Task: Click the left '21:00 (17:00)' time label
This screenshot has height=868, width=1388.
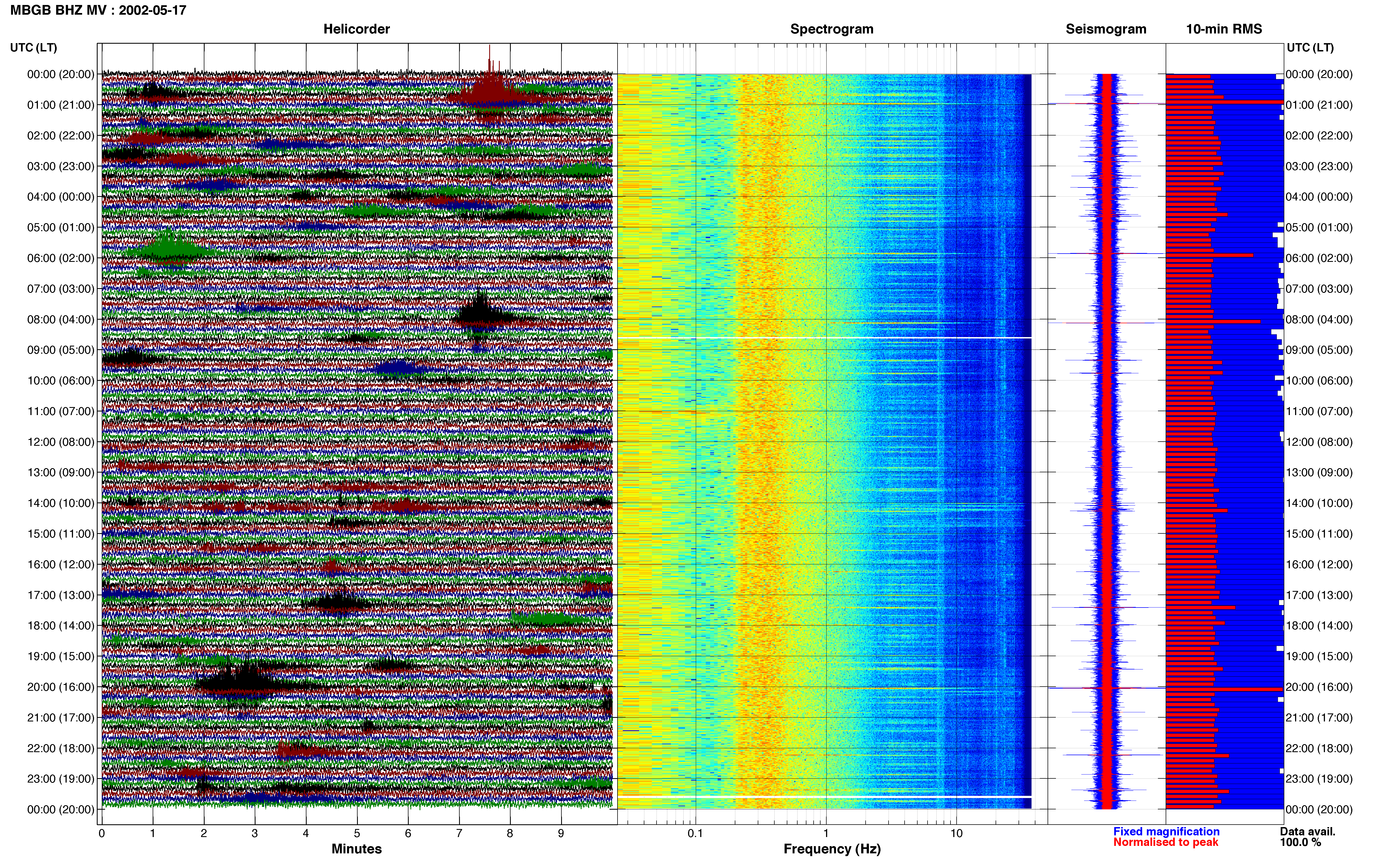Action: [60, 717]
